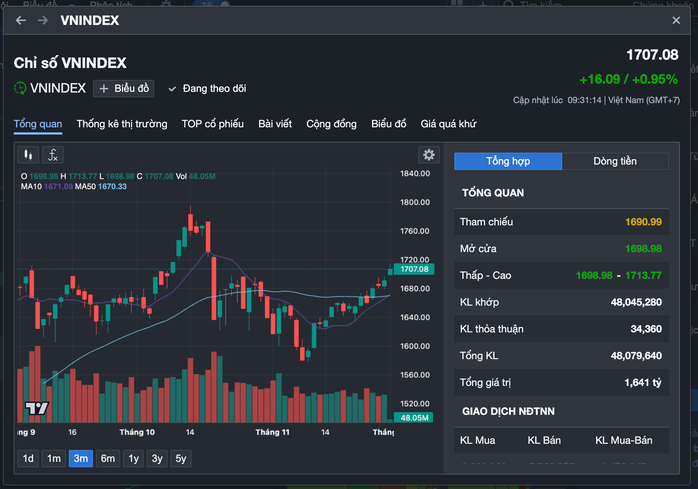
Task: Open the candlestick chart type selector
Action: (29, 155)
